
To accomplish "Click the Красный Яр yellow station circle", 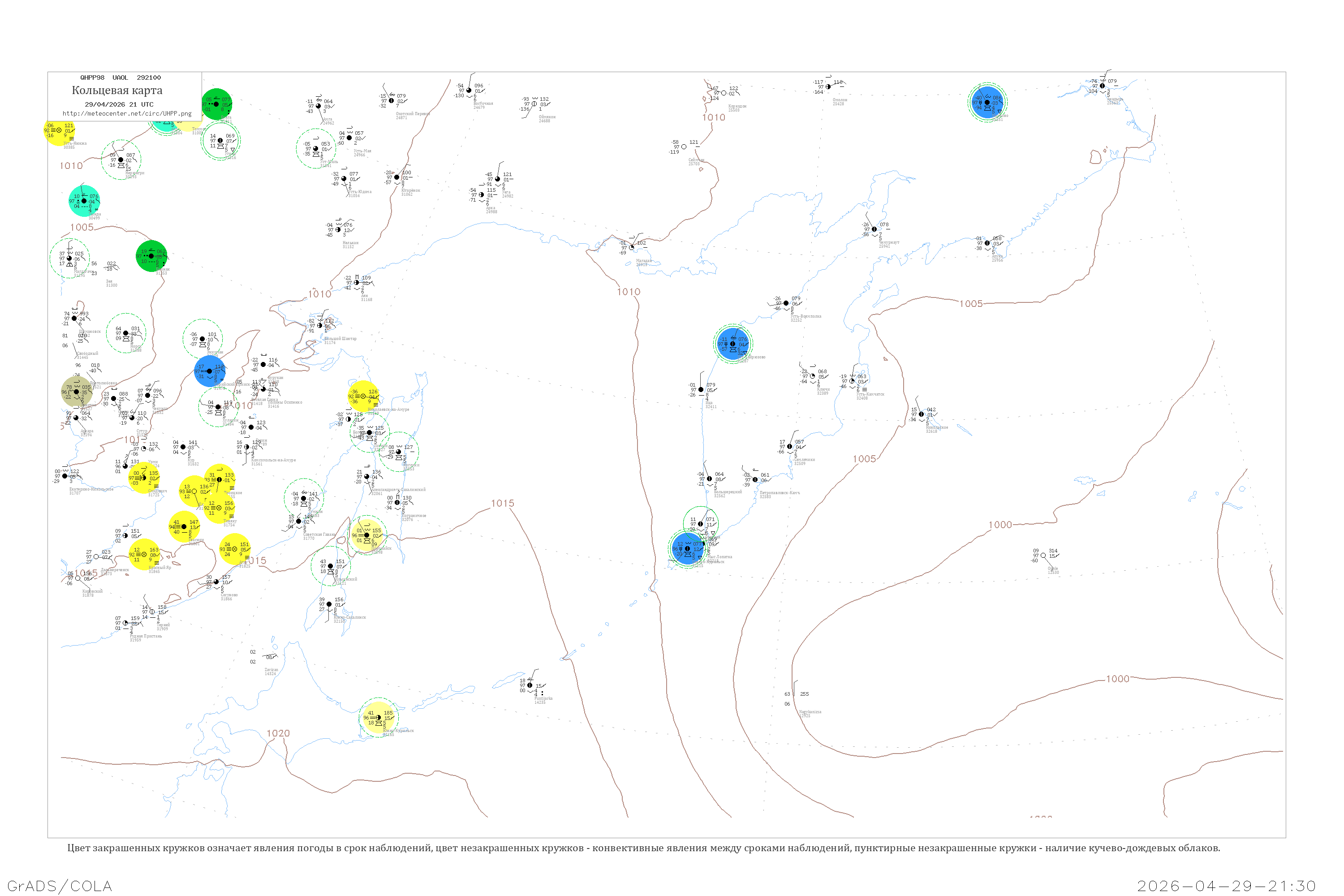I will [x=144, y=554].
